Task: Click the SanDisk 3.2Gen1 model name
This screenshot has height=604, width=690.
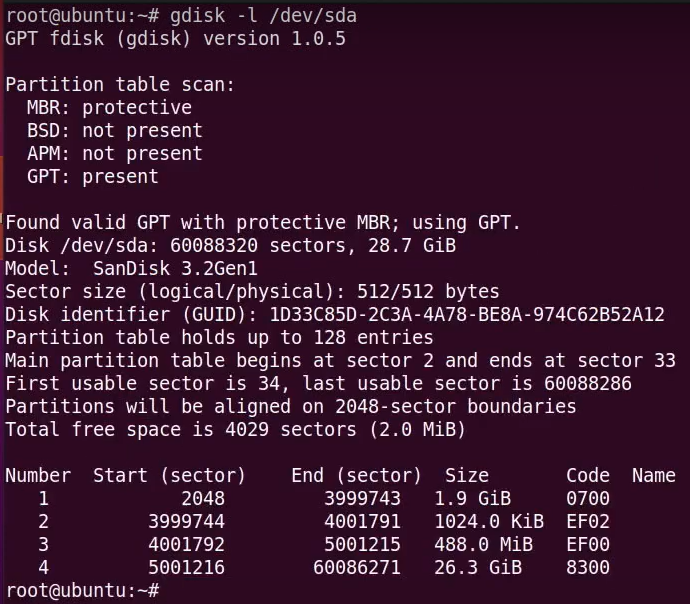Action: (175, 268)
